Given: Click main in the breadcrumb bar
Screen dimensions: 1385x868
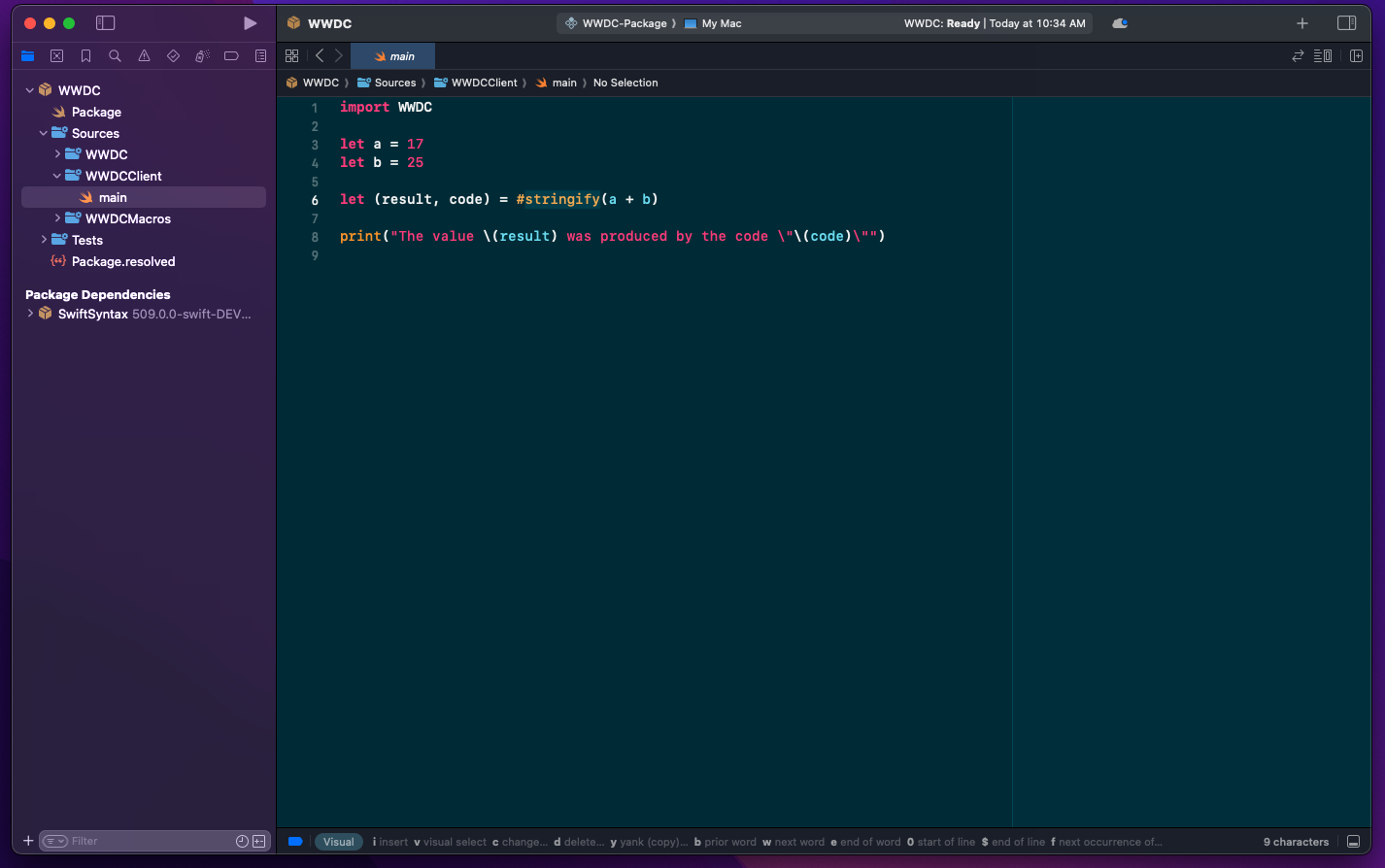Looking at the screenshot, I should (557, 83).
